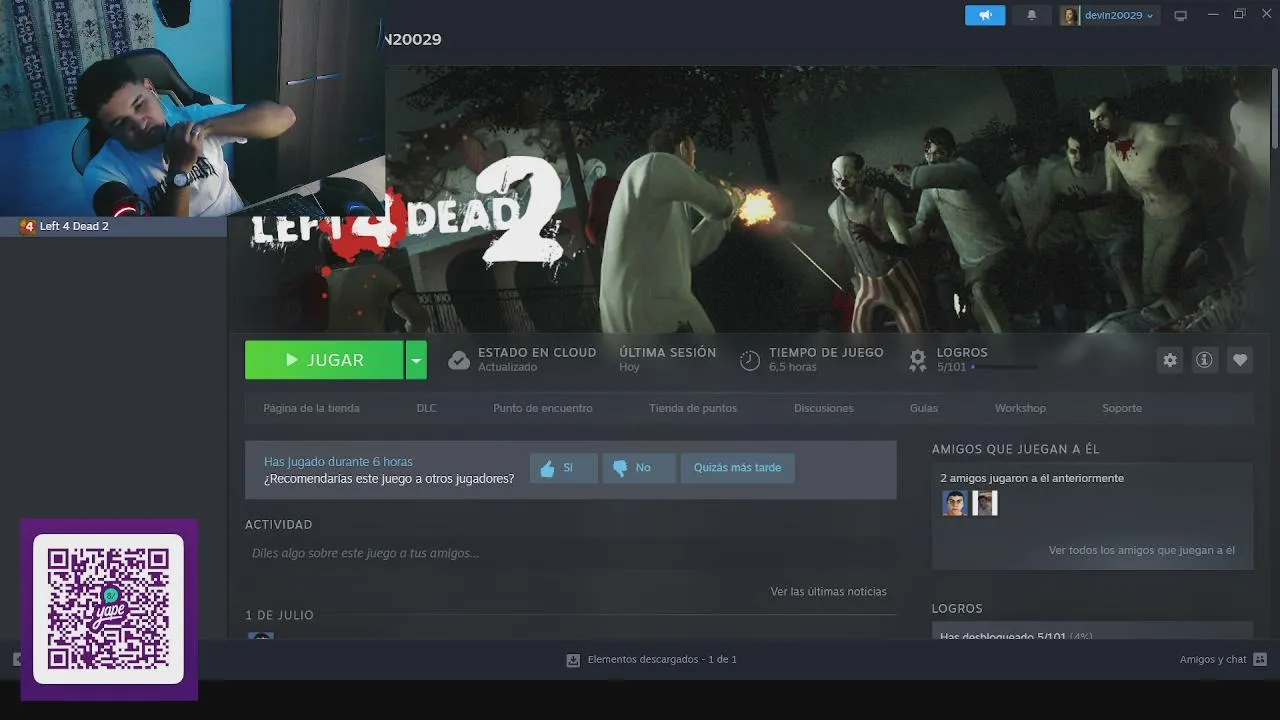Screen dimensions: 1280x720
Task: Click the achievements progress bar
Action: (x=1003, y=367)
